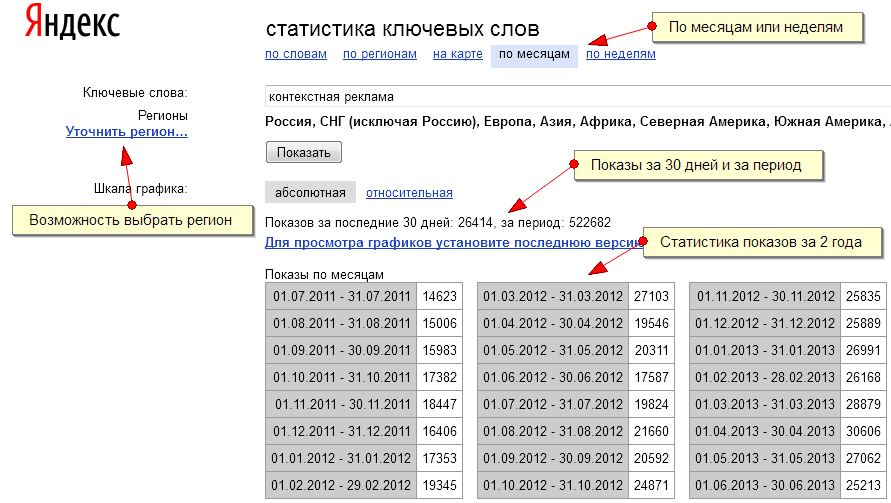Select period '01.10.2012 - 31.10.2012' cell

(x=553, y=485)
